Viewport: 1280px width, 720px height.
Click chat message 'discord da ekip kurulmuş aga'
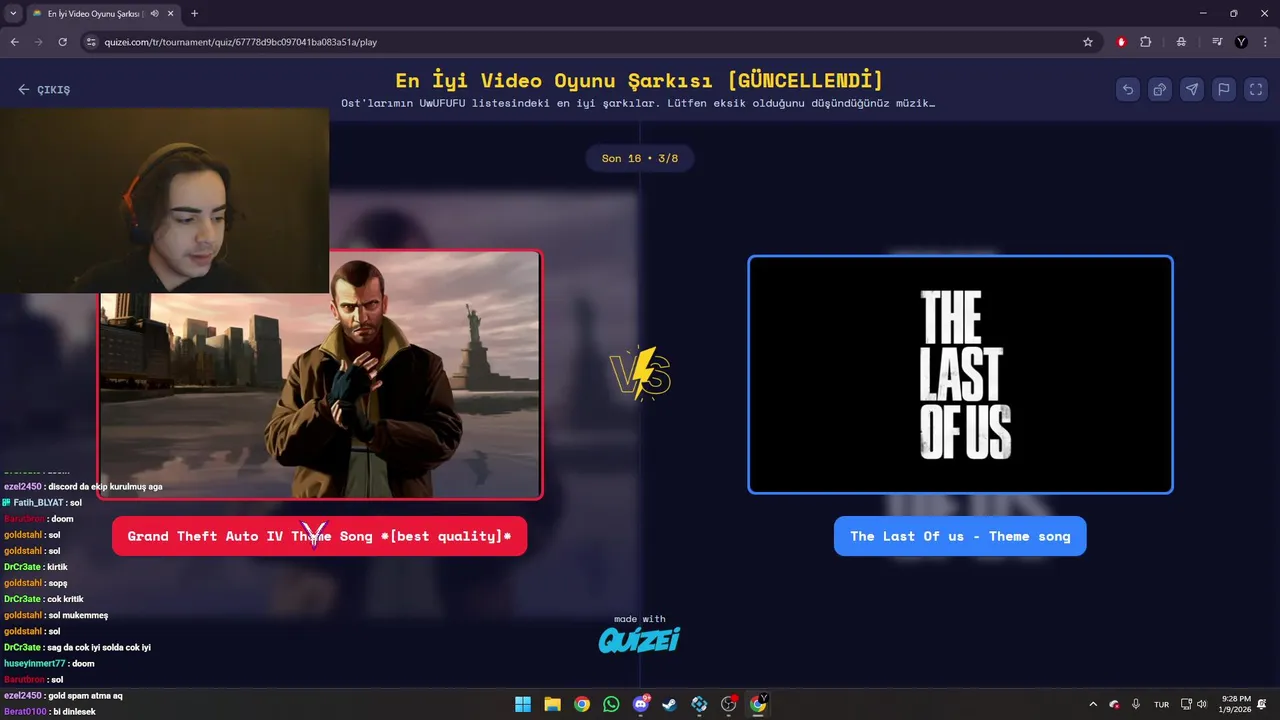pyautogui.click(x=105, y=487)
